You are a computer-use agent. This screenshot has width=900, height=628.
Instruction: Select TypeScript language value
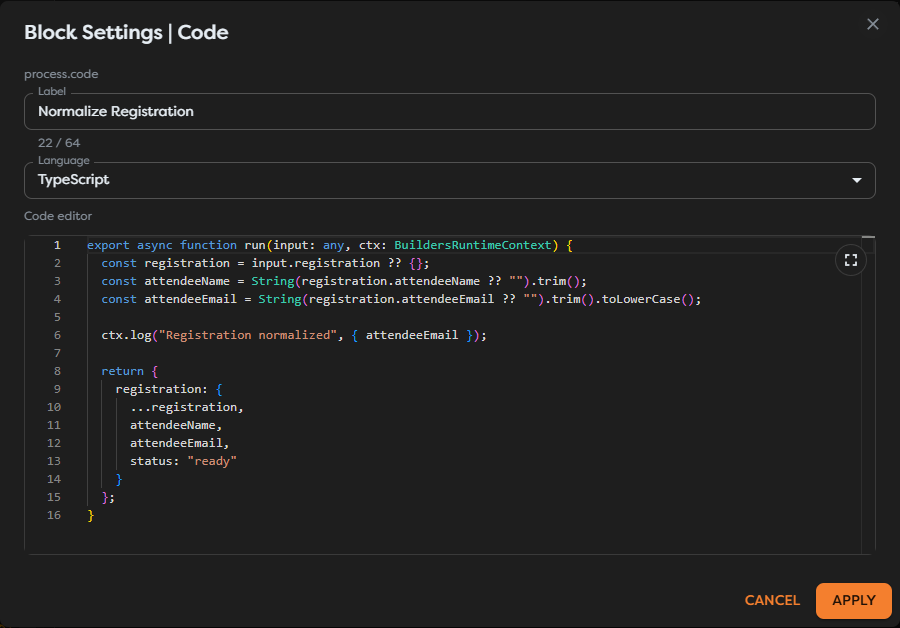coord(73,180)
